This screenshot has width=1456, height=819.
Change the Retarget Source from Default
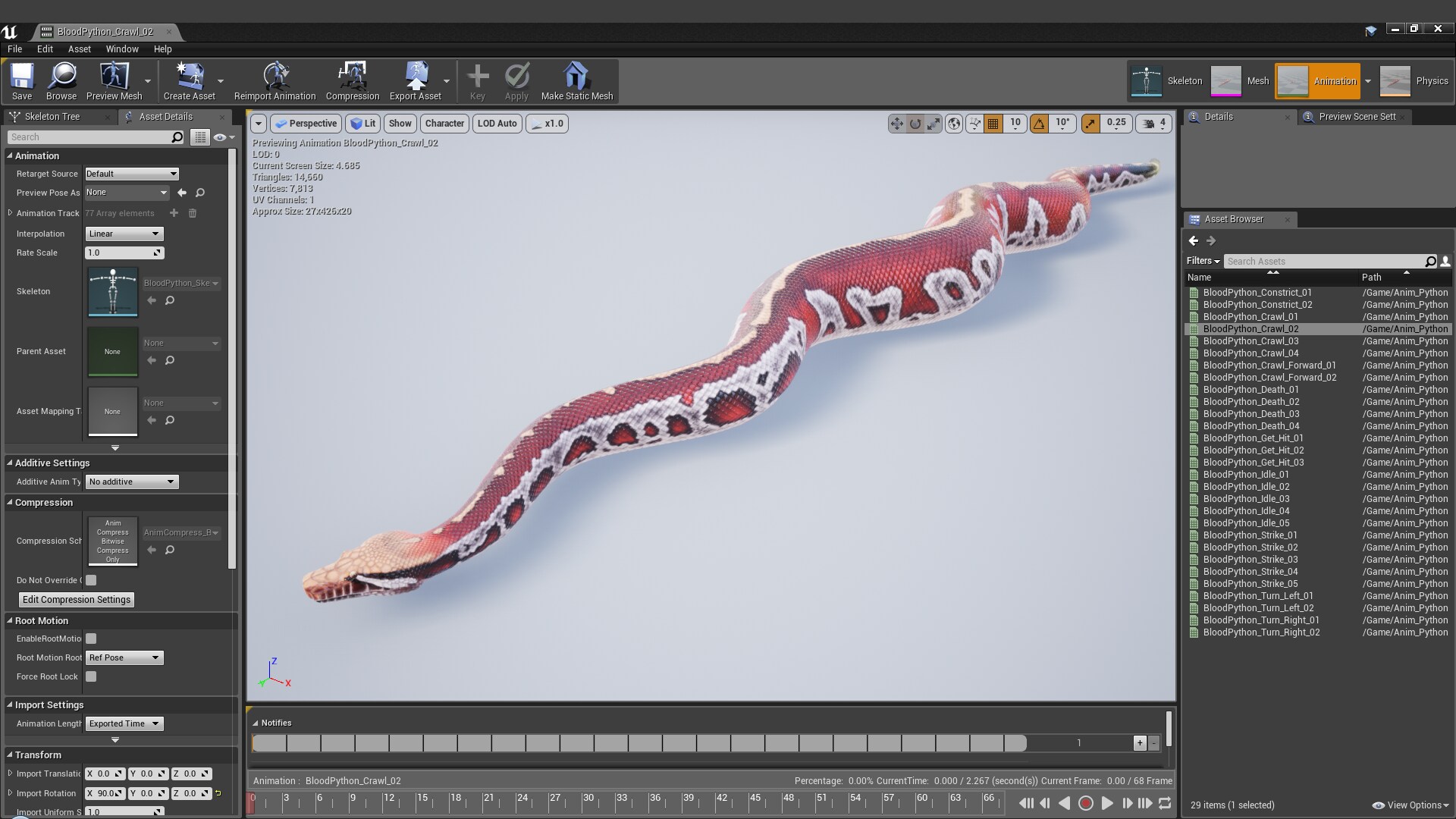[131, 174]
